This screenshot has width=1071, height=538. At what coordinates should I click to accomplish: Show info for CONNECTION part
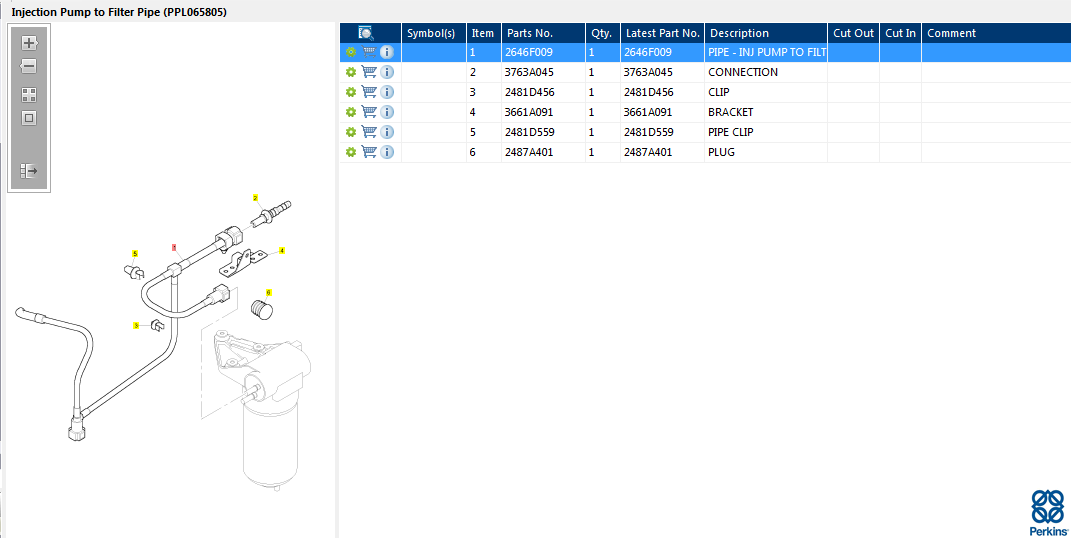387,72
